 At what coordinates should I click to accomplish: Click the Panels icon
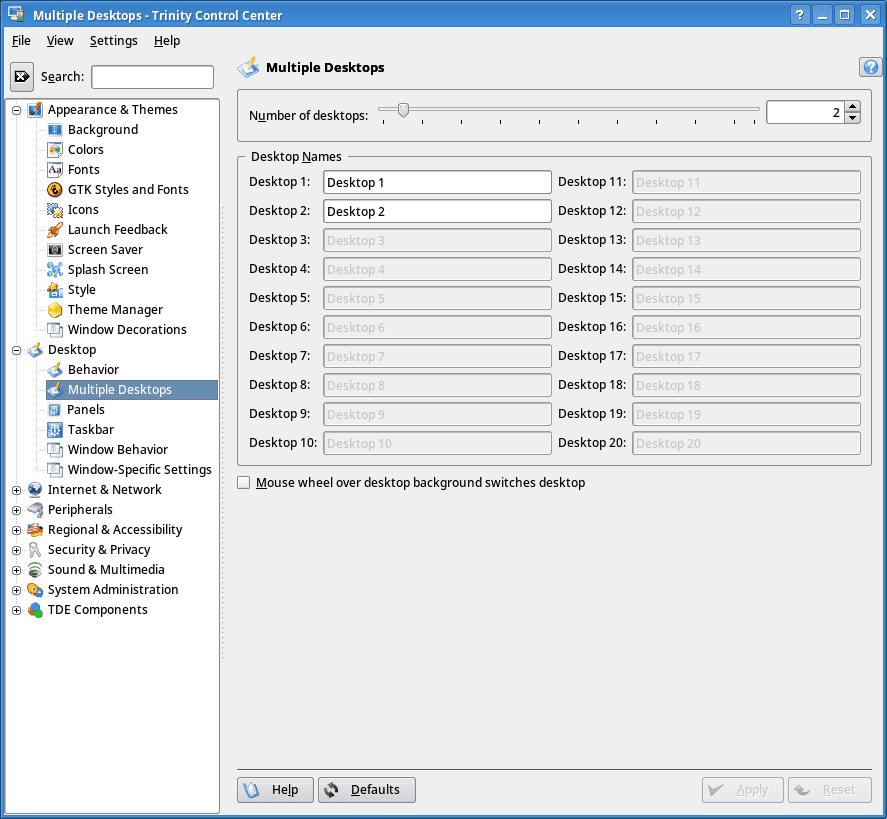coord(54,410)
